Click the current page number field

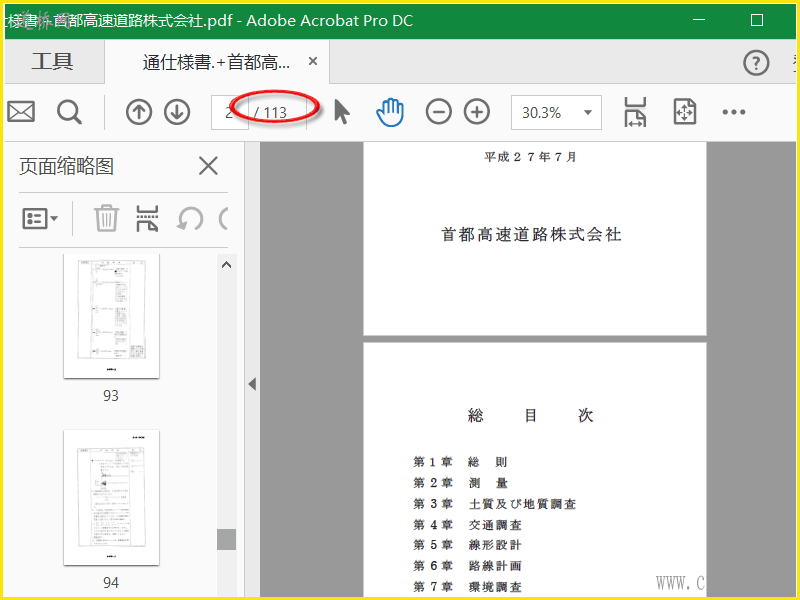pyautogui.click(x=230, y=112)
